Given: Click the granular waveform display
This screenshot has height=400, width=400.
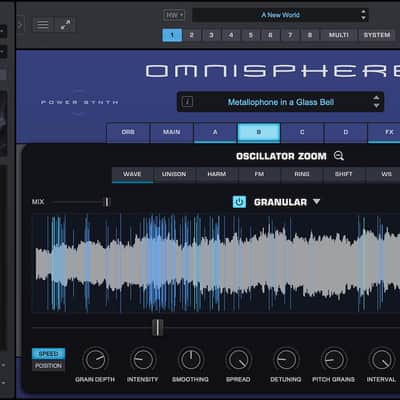Looking at the screenshot, I should [x=216, y=263].
